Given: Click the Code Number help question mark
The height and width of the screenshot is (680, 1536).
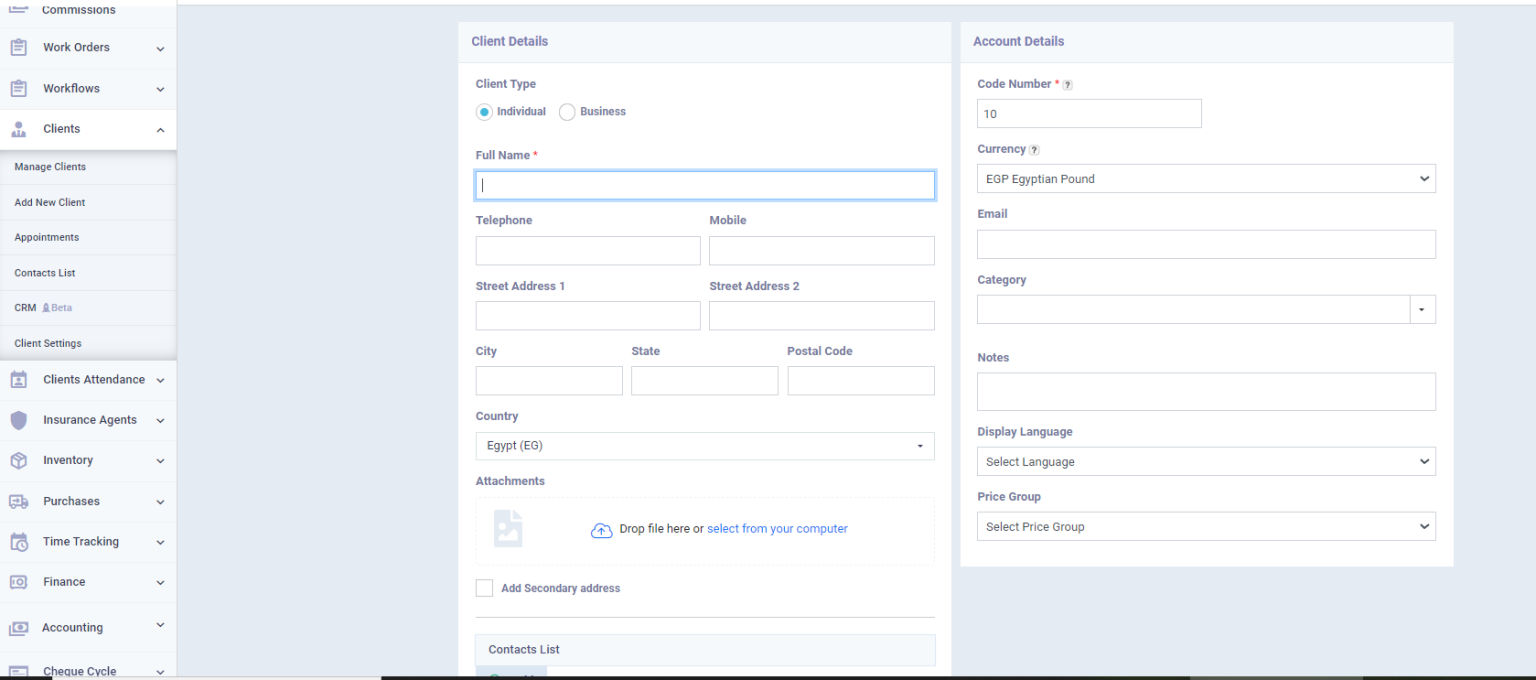Looking at the screenshot, I should tap(1066, 84).
